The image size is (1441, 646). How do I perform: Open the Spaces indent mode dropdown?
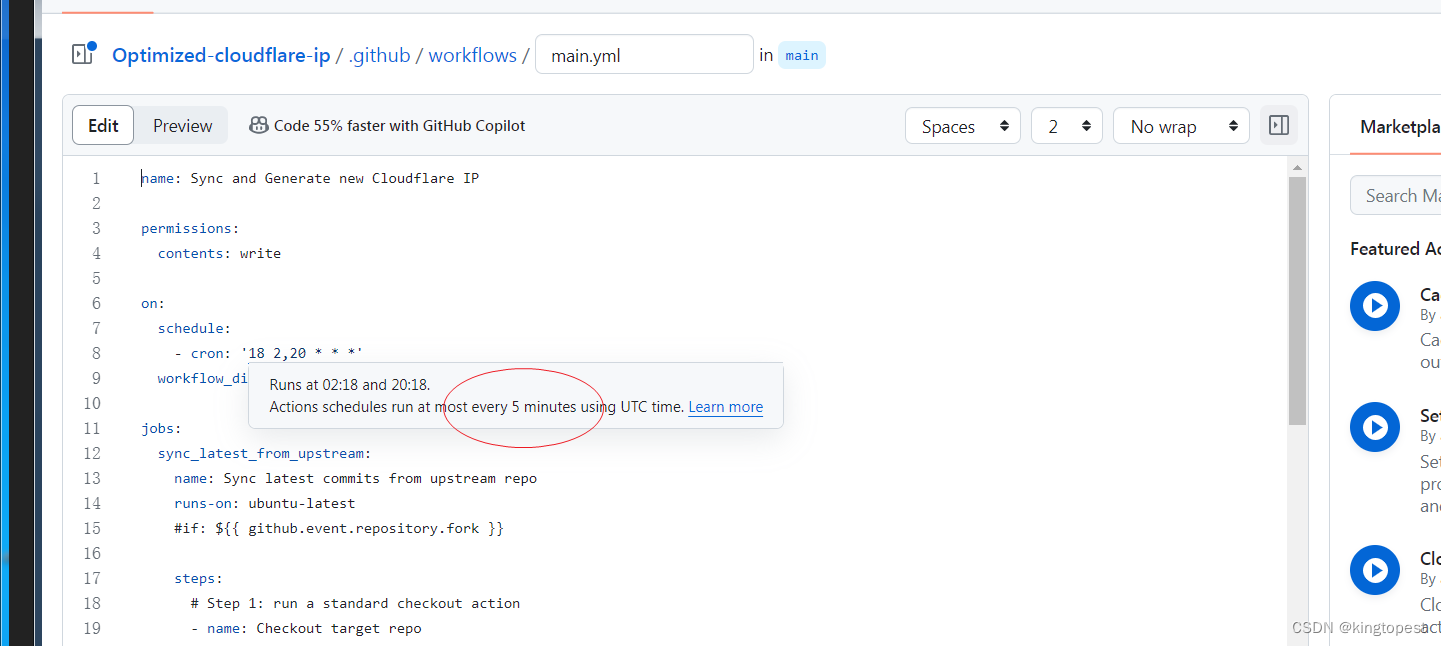[963, 126]
